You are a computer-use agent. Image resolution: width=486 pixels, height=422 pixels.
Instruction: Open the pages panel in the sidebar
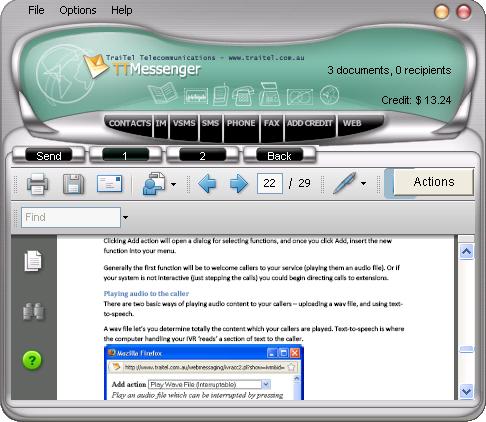[x=33, y=261]
